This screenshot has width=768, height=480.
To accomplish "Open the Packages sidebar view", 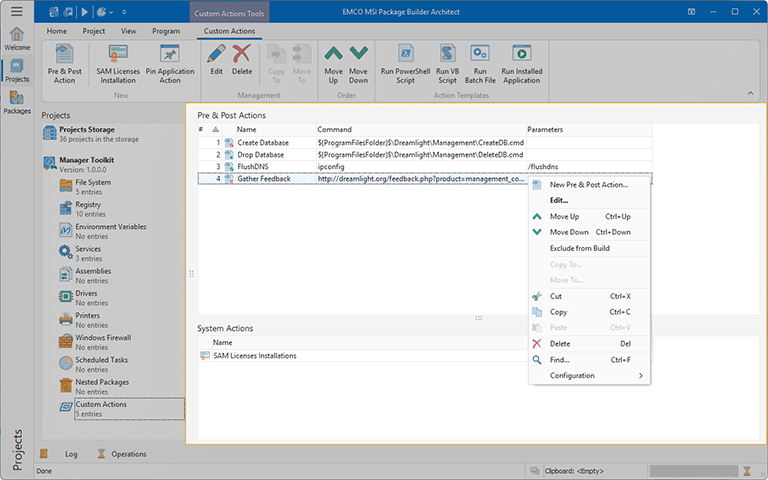I will click(x=16, y=101).
